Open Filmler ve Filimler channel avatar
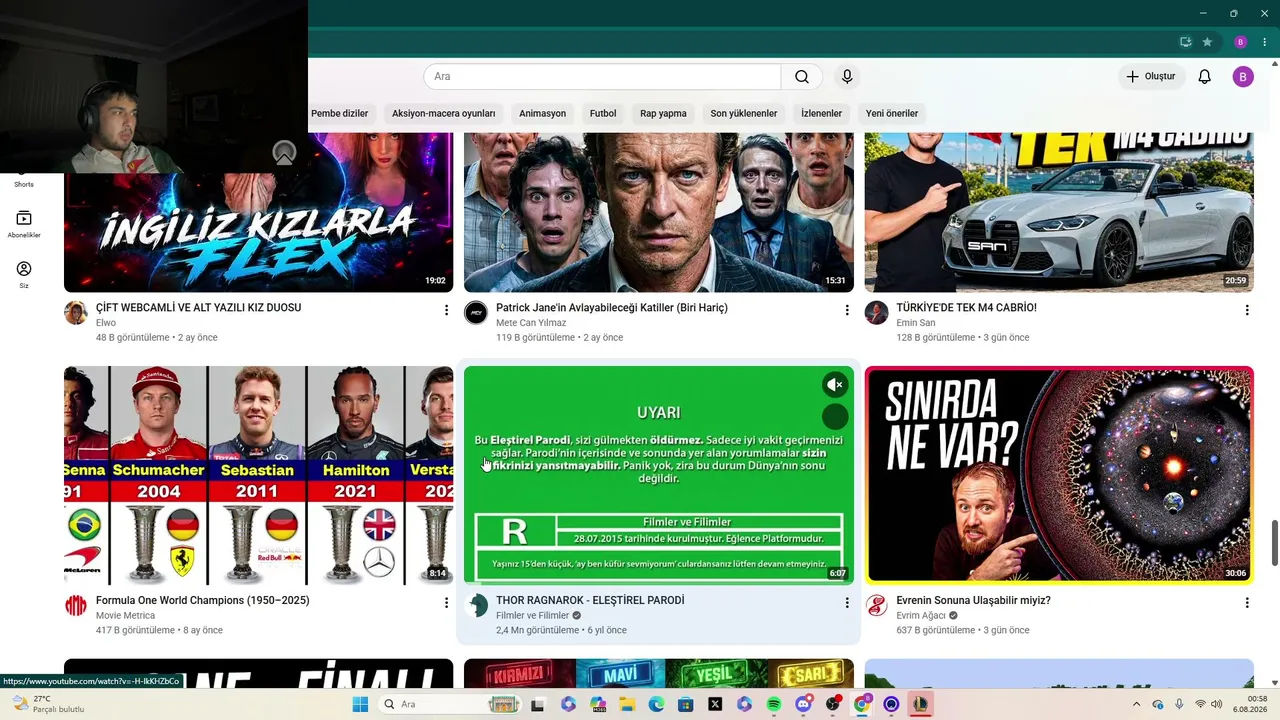Image resolution: width=1280 pixels, height=720 pixels. 476,606
